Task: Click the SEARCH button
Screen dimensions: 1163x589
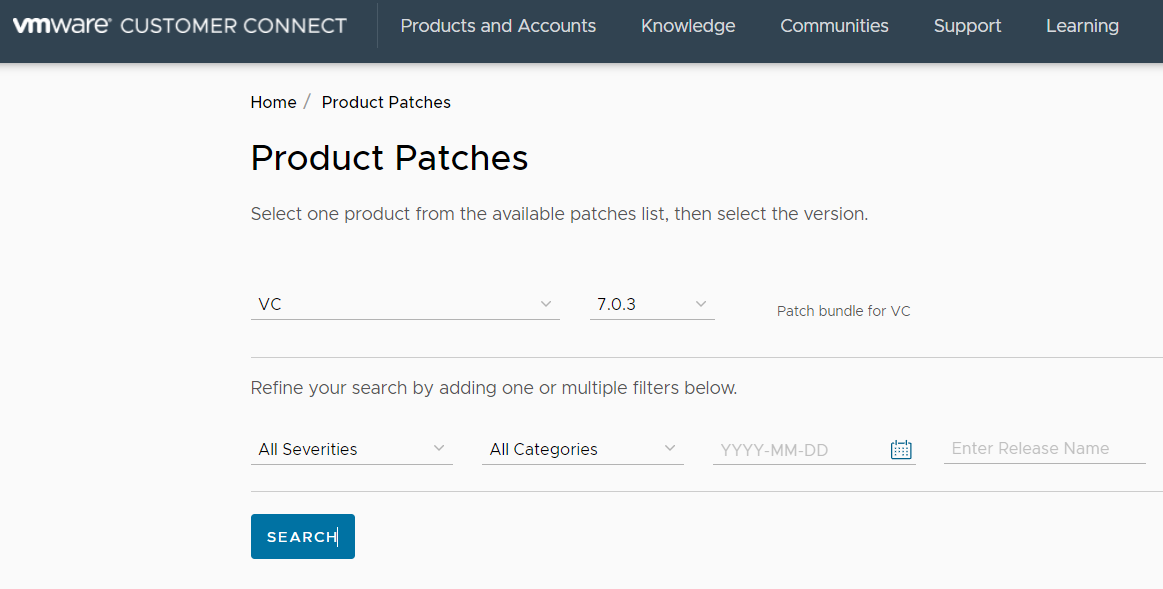Action: coord(303,536)
